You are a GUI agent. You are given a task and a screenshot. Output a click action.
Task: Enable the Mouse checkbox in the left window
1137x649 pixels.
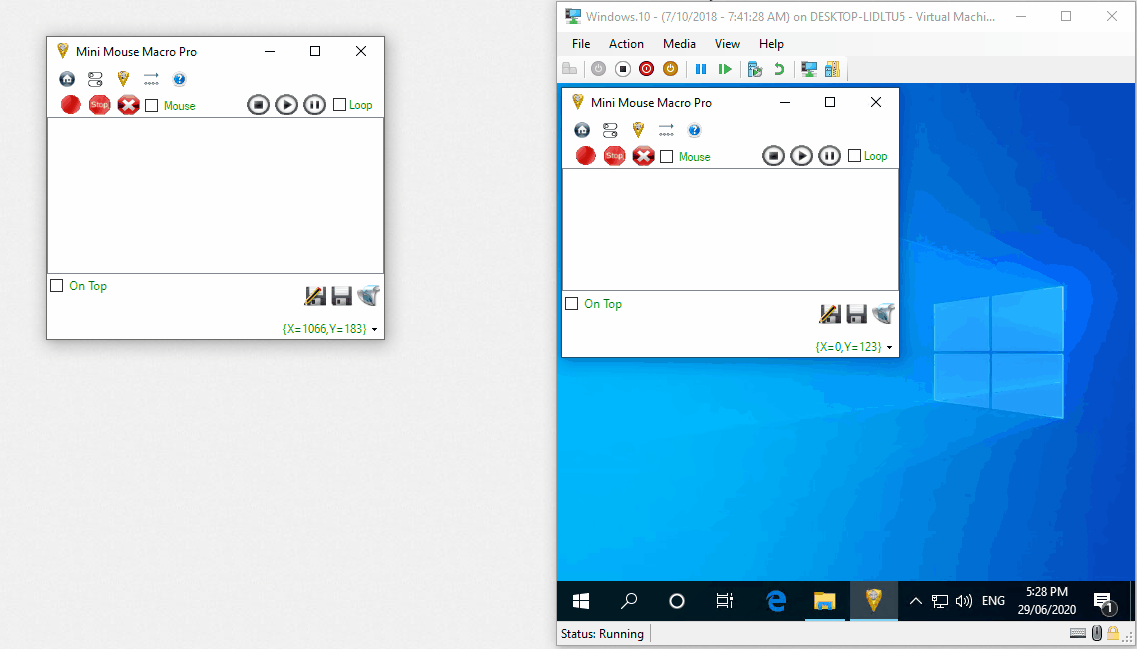(x=152, y=105)
